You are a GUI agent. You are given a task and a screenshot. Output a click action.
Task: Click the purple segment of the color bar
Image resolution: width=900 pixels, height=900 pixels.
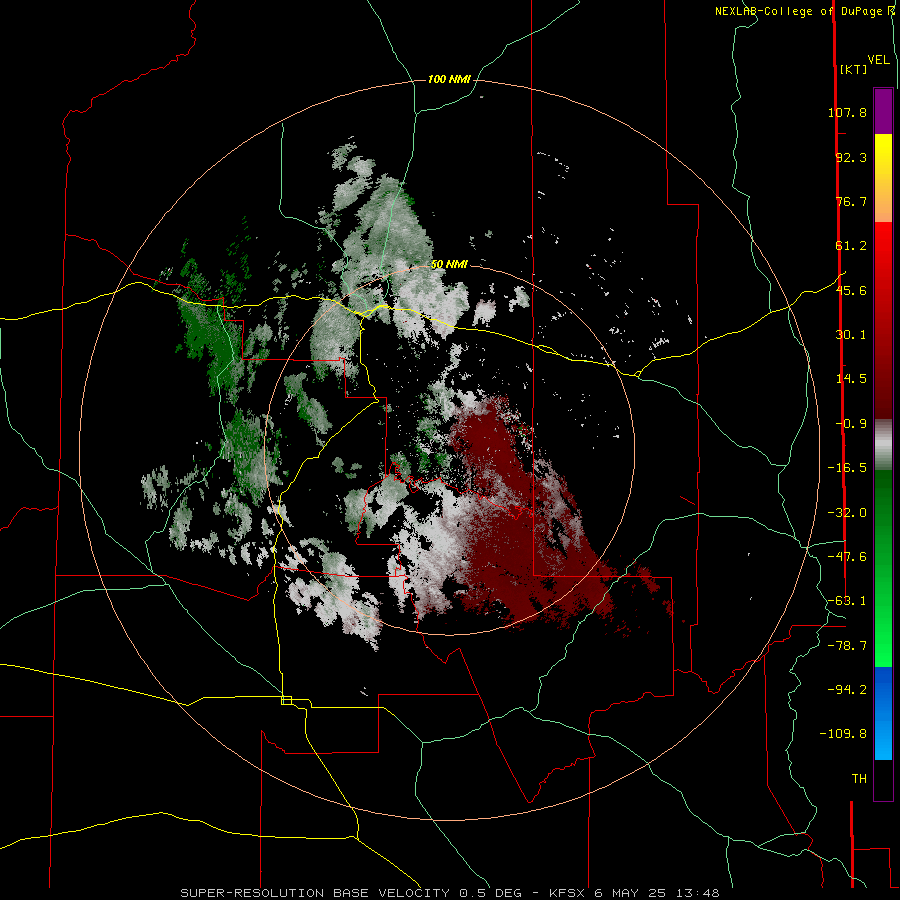[883, 111]
